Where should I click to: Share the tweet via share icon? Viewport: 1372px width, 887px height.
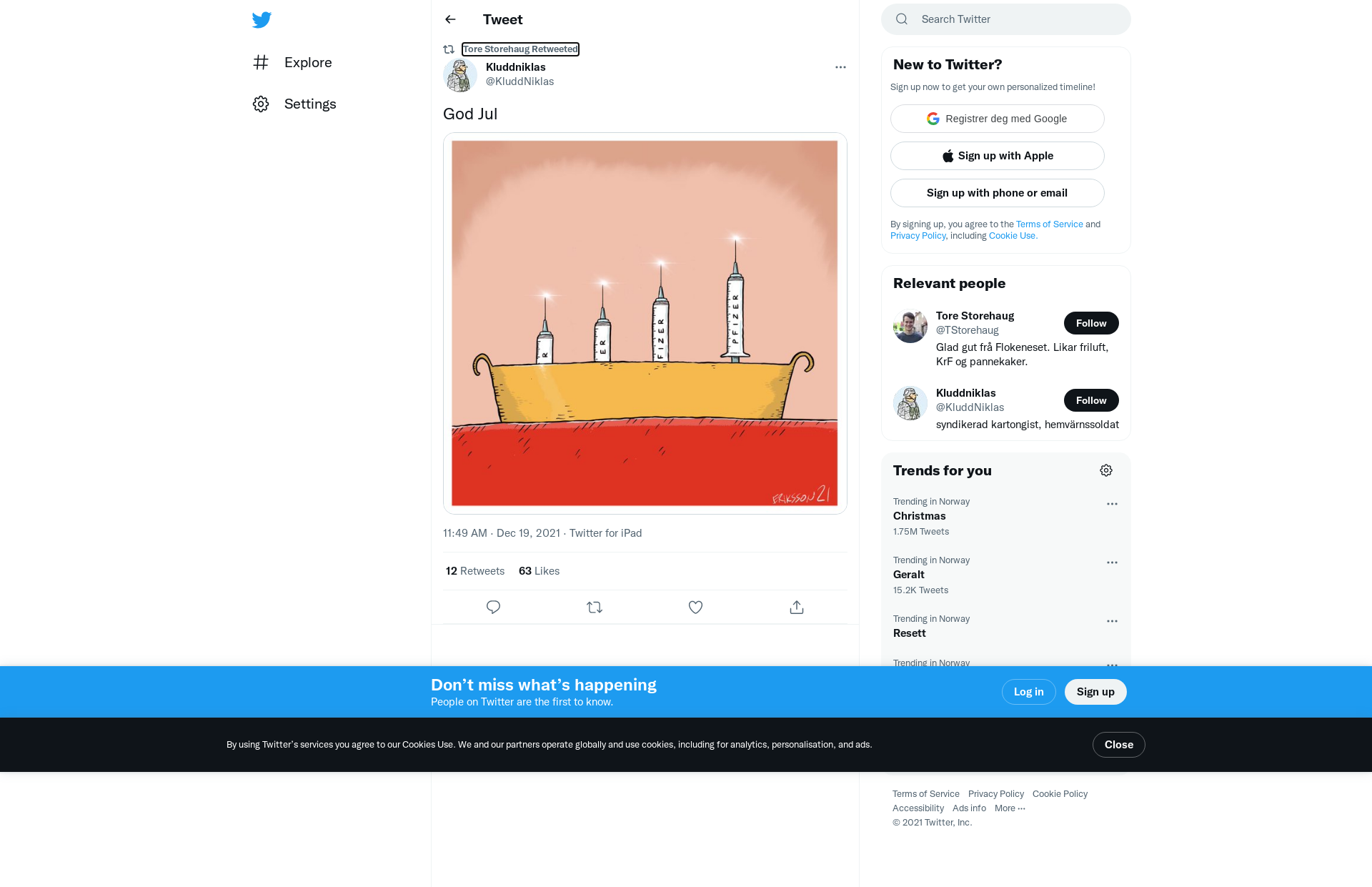(x=797, y=607)
